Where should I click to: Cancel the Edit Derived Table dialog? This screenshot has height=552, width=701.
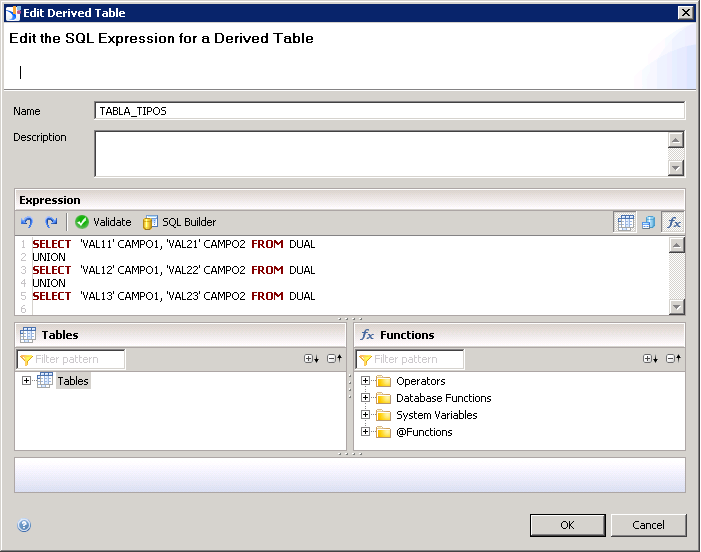pos(648,525)
